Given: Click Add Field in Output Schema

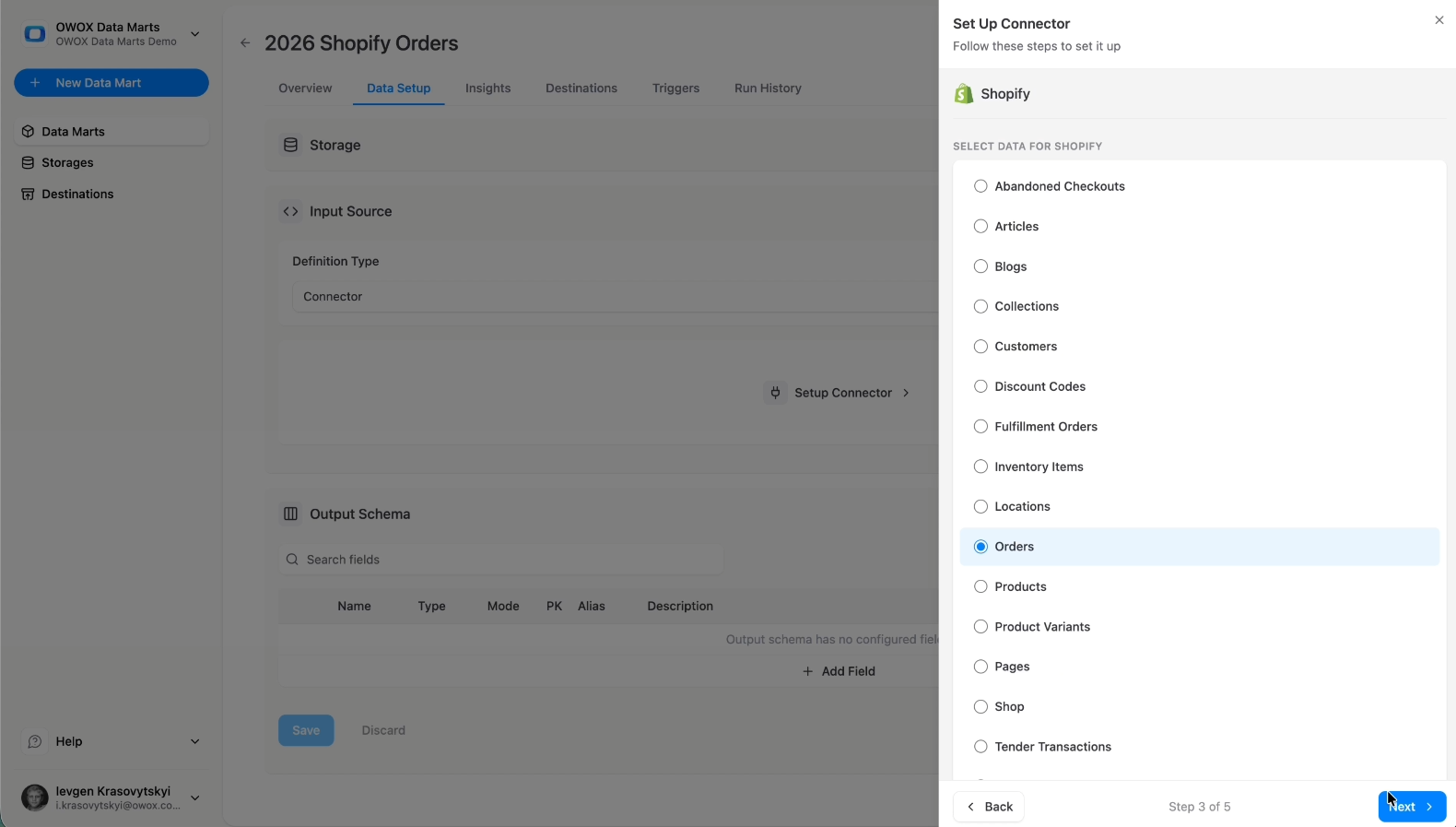Looking at the screenshot, I should [839, 671].
